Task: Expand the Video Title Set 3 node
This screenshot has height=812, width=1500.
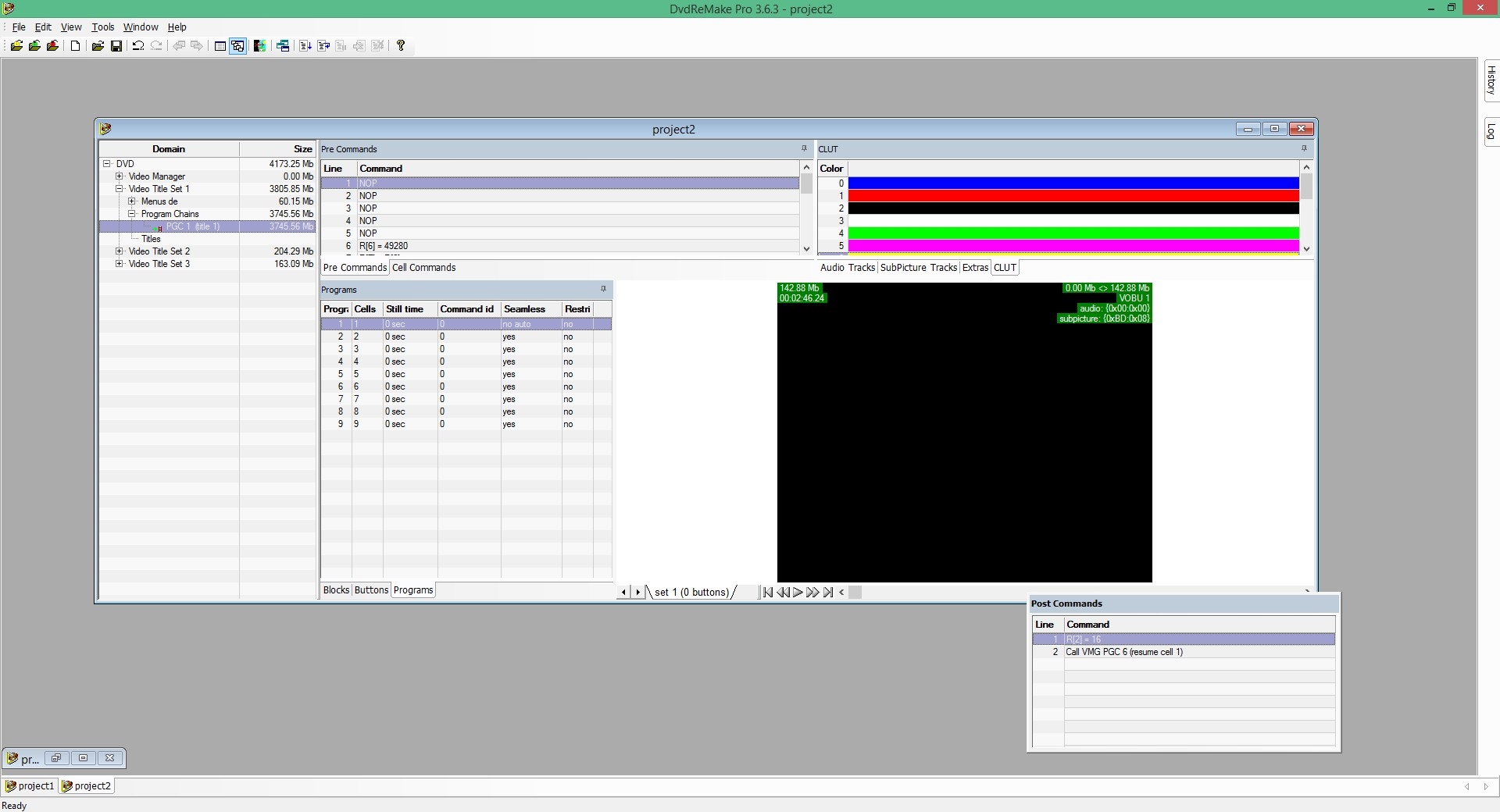Action: 120,264
